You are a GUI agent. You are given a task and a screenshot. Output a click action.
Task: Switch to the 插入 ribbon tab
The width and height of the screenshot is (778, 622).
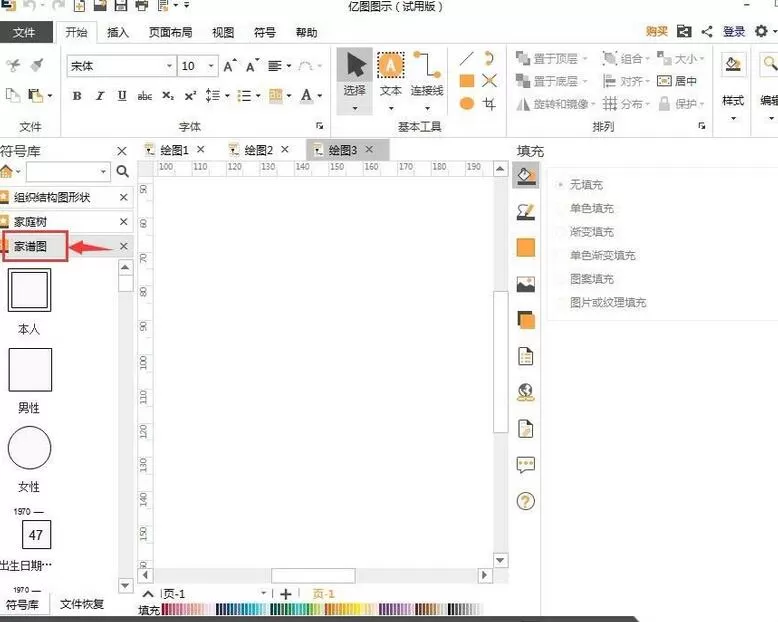(118, 32)
